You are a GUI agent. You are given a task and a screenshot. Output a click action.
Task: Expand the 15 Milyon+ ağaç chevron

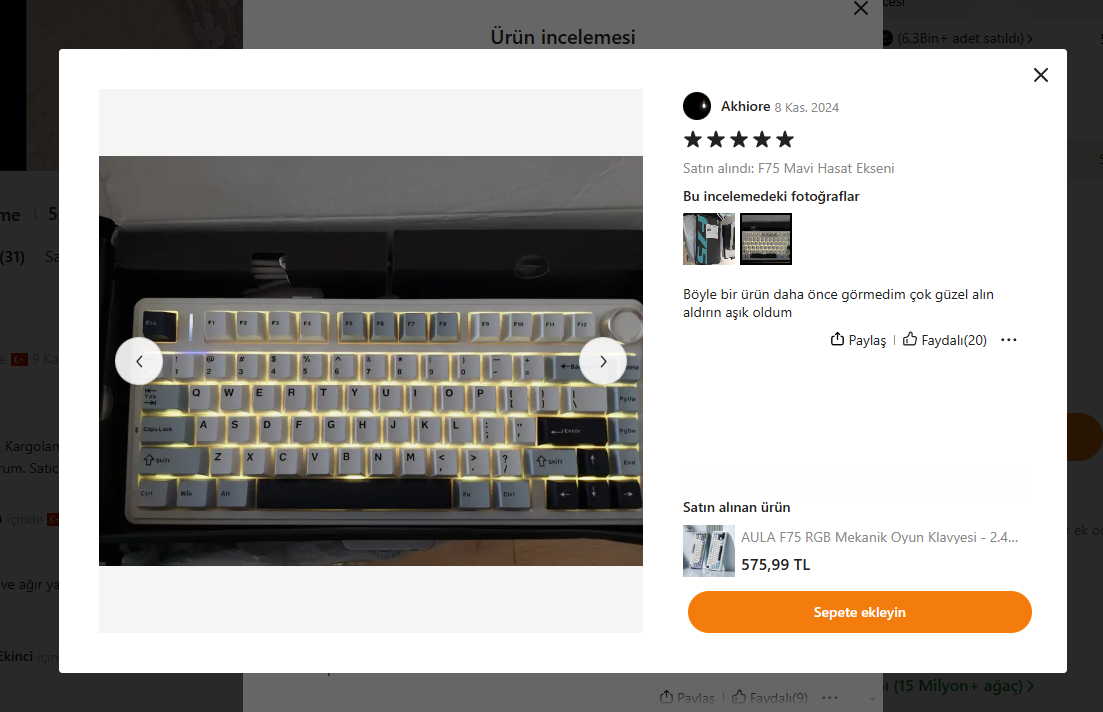[x=1031, y=686]
